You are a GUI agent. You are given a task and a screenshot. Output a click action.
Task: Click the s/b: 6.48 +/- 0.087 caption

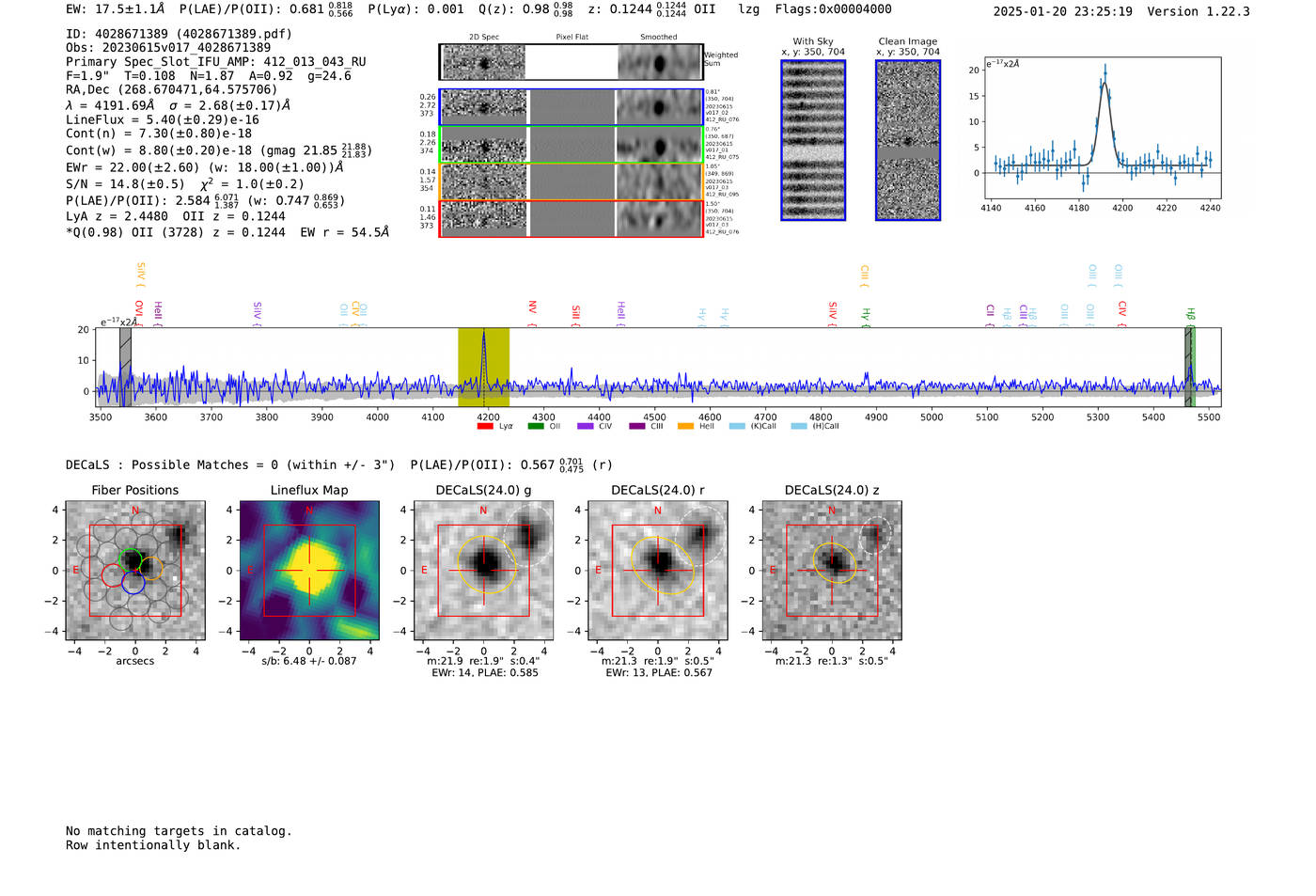coord(309,661)
